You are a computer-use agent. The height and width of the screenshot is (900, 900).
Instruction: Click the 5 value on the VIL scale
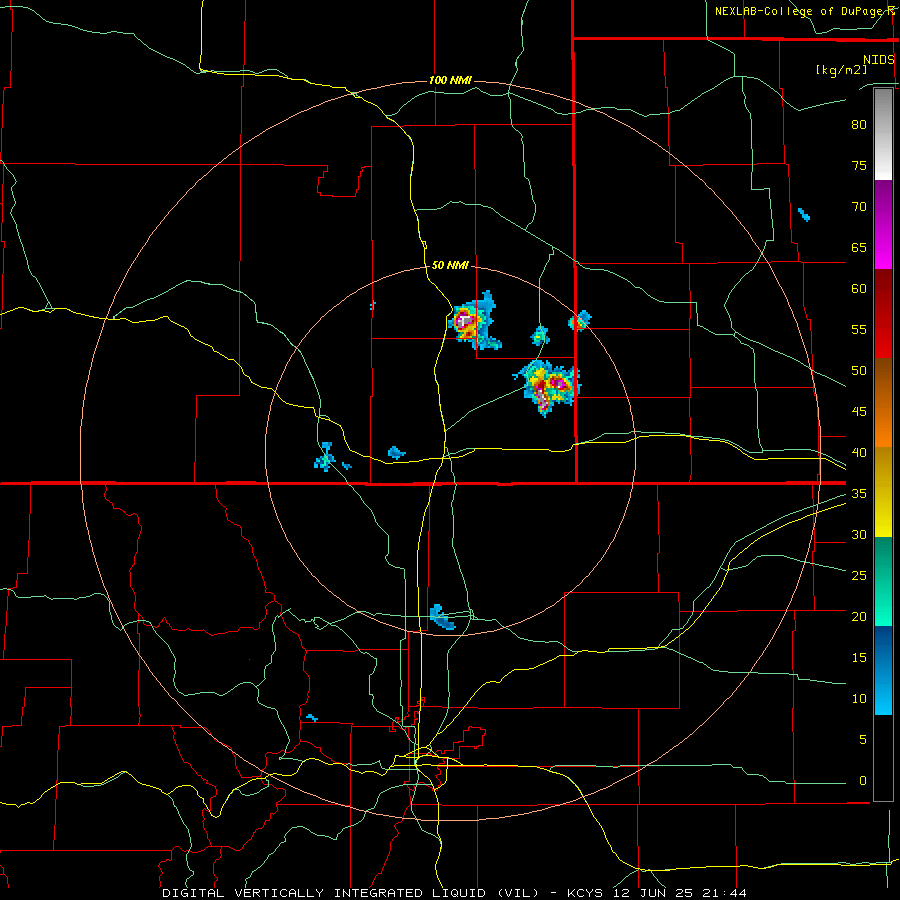[863, 739]
